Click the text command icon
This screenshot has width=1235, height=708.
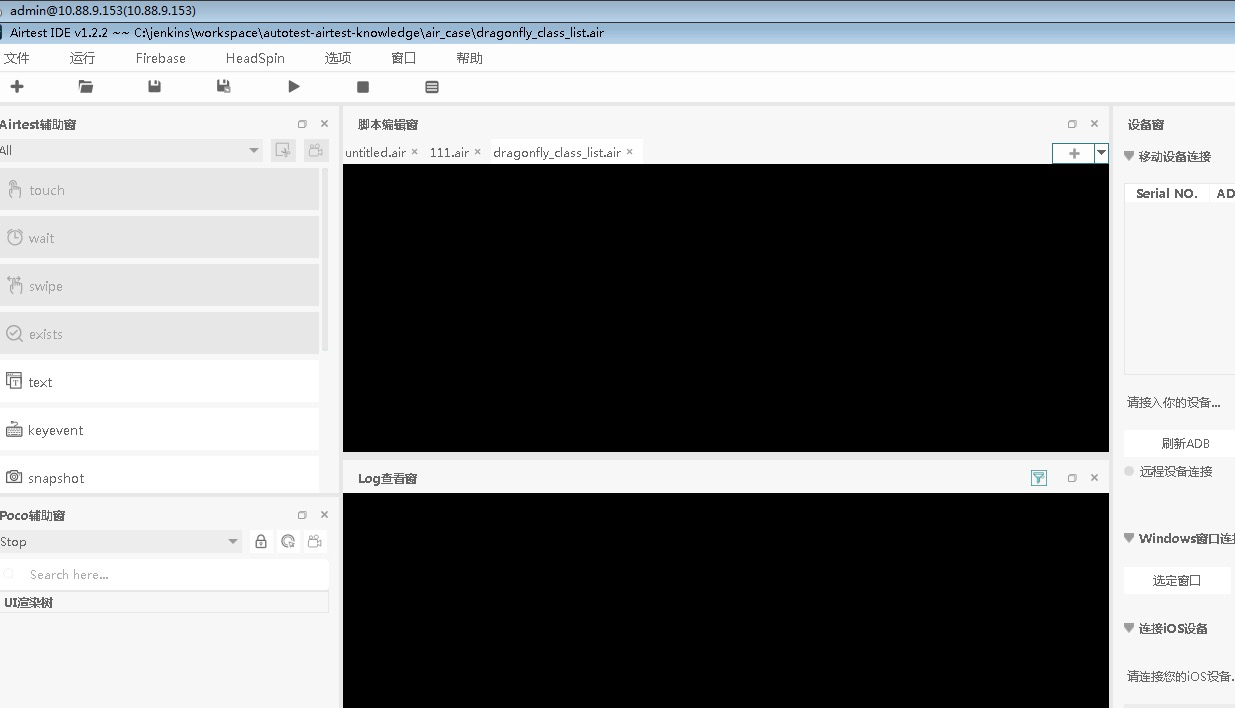point(14,381)
